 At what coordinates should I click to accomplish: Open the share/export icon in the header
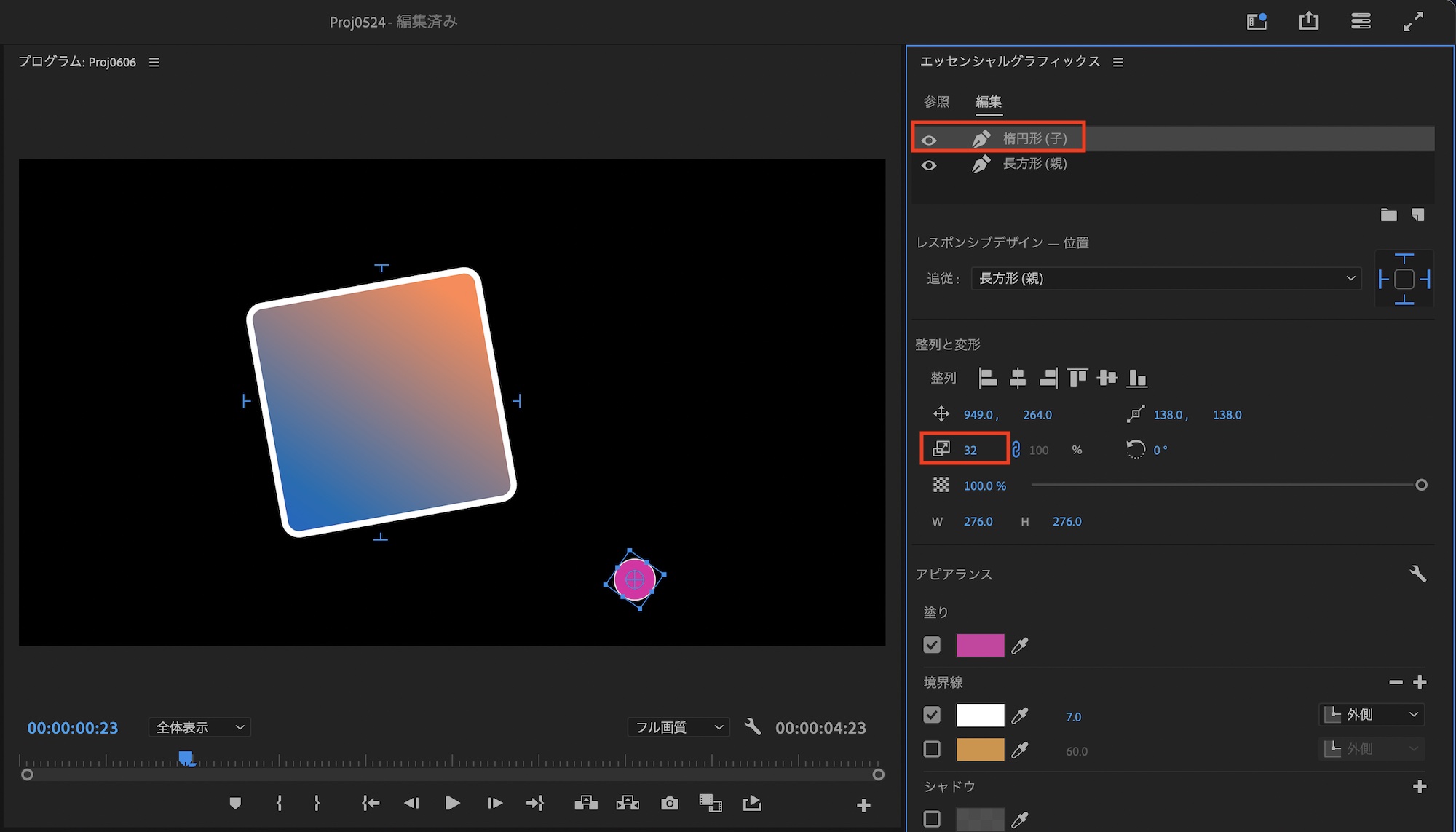(x=1308, y=21)
